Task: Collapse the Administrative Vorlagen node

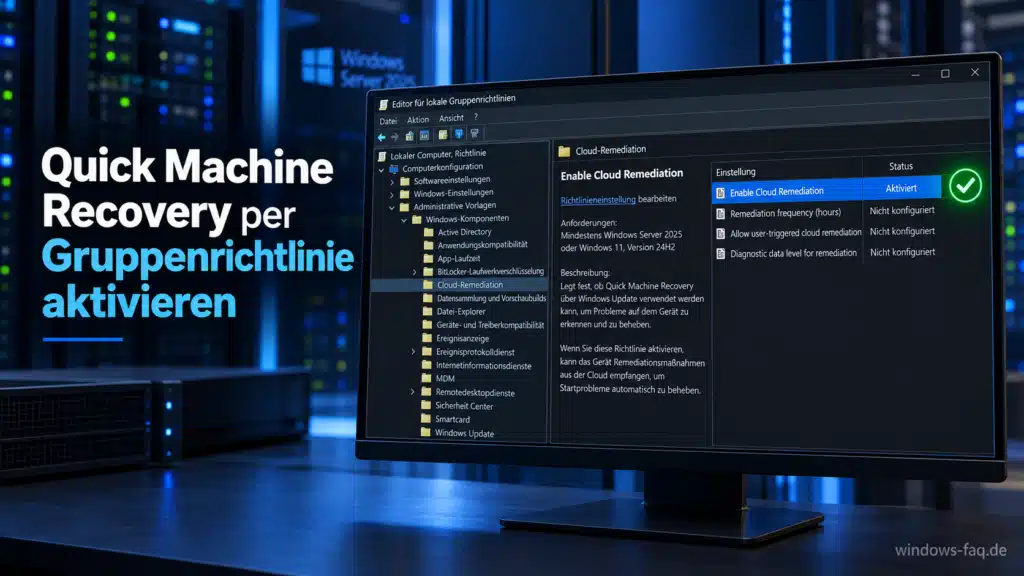Action: pos(392,208)
